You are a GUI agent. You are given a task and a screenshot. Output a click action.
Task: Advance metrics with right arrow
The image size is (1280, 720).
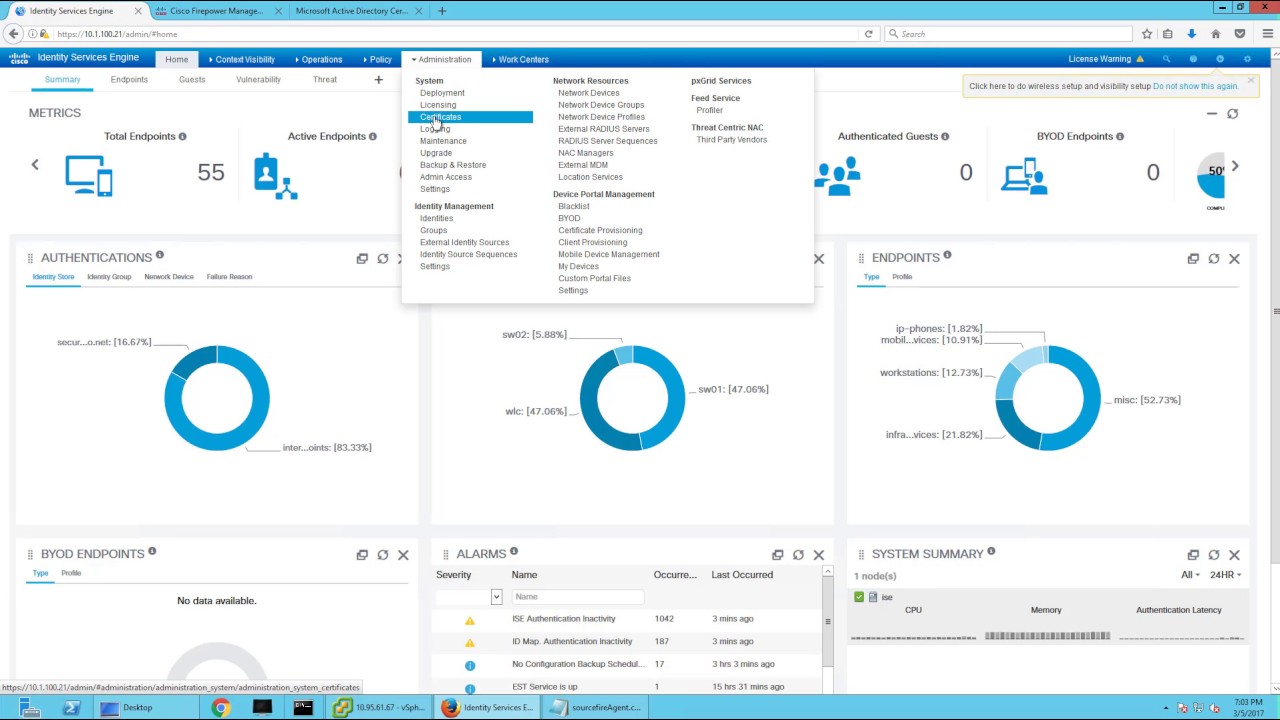1235,166
